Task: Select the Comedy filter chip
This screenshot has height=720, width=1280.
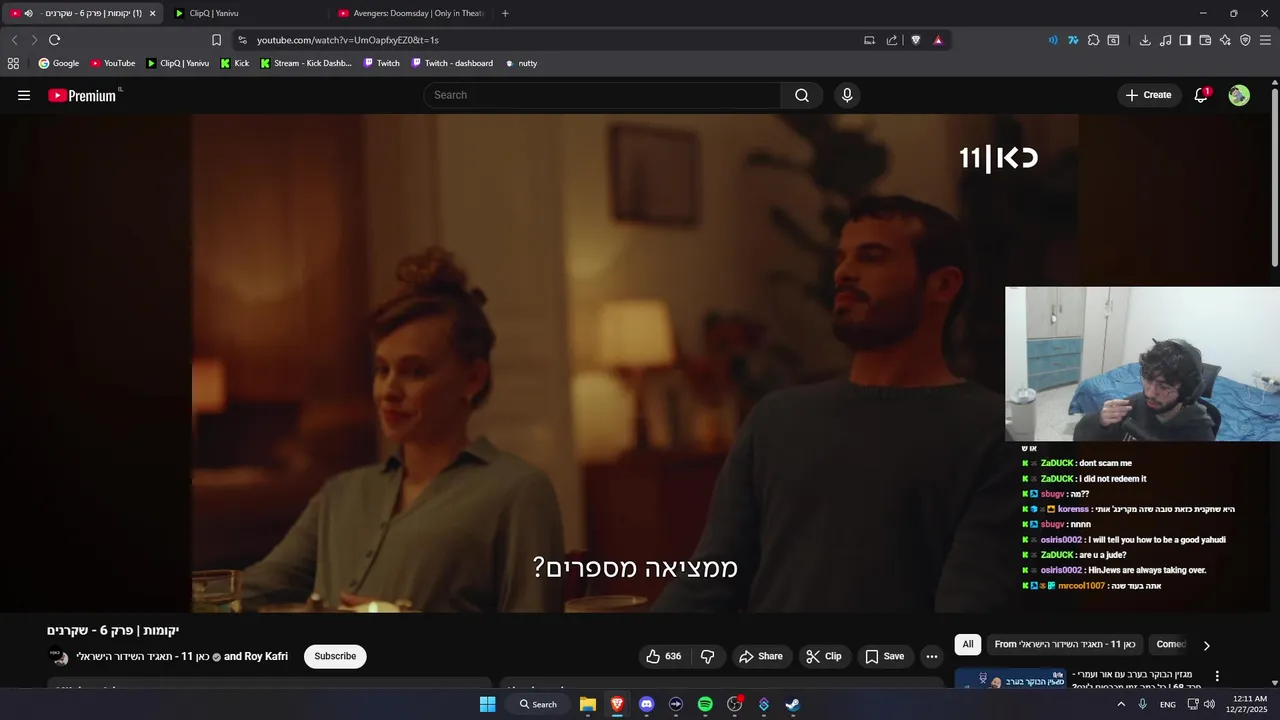Action: coord(1170,644)
